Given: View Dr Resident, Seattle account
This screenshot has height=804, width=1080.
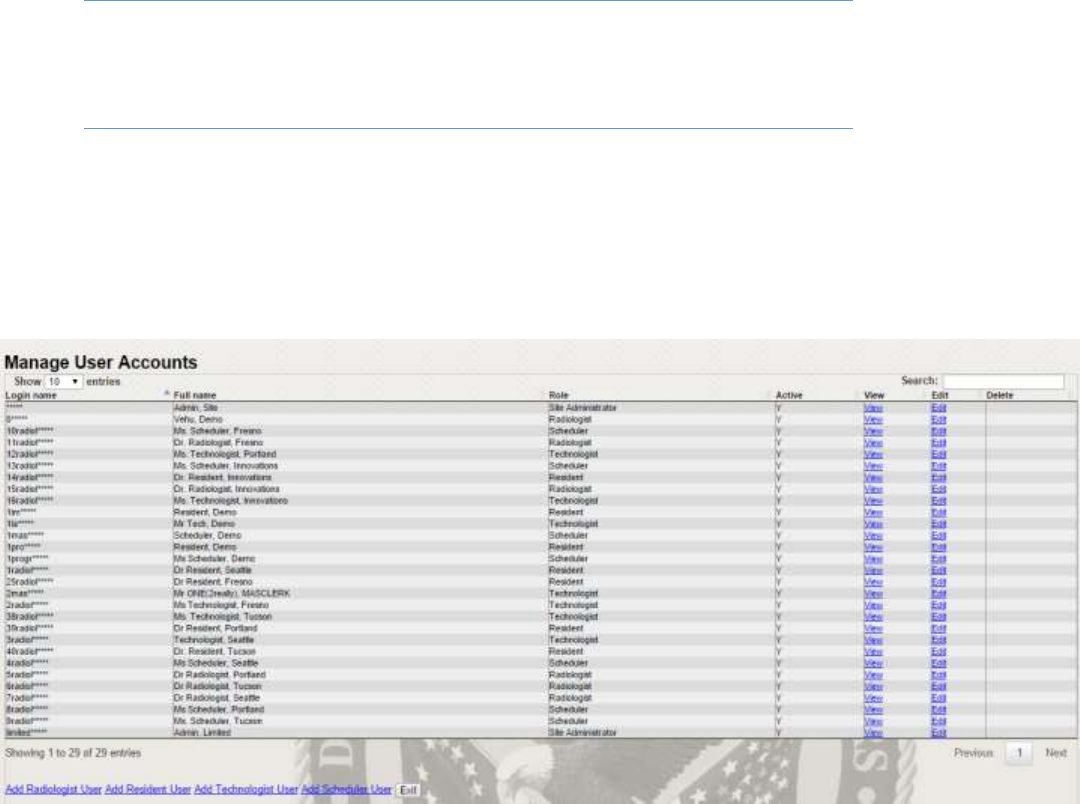Looking at the screenshot, I should pos(873,570).
